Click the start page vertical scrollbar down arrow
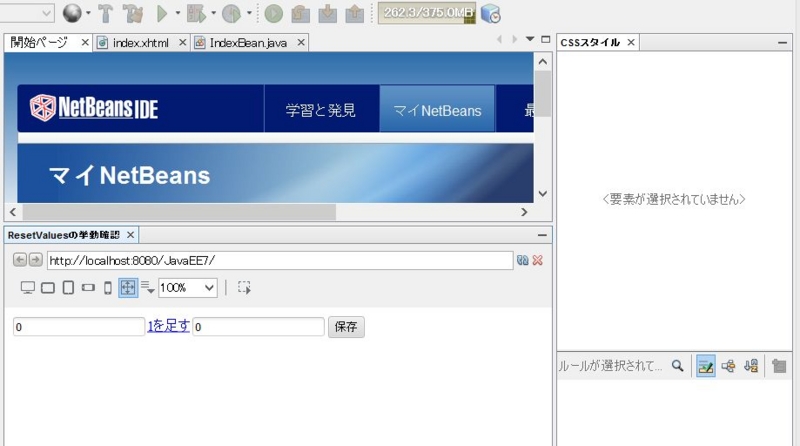The image size is (800, 446). [x=542, y=194]
